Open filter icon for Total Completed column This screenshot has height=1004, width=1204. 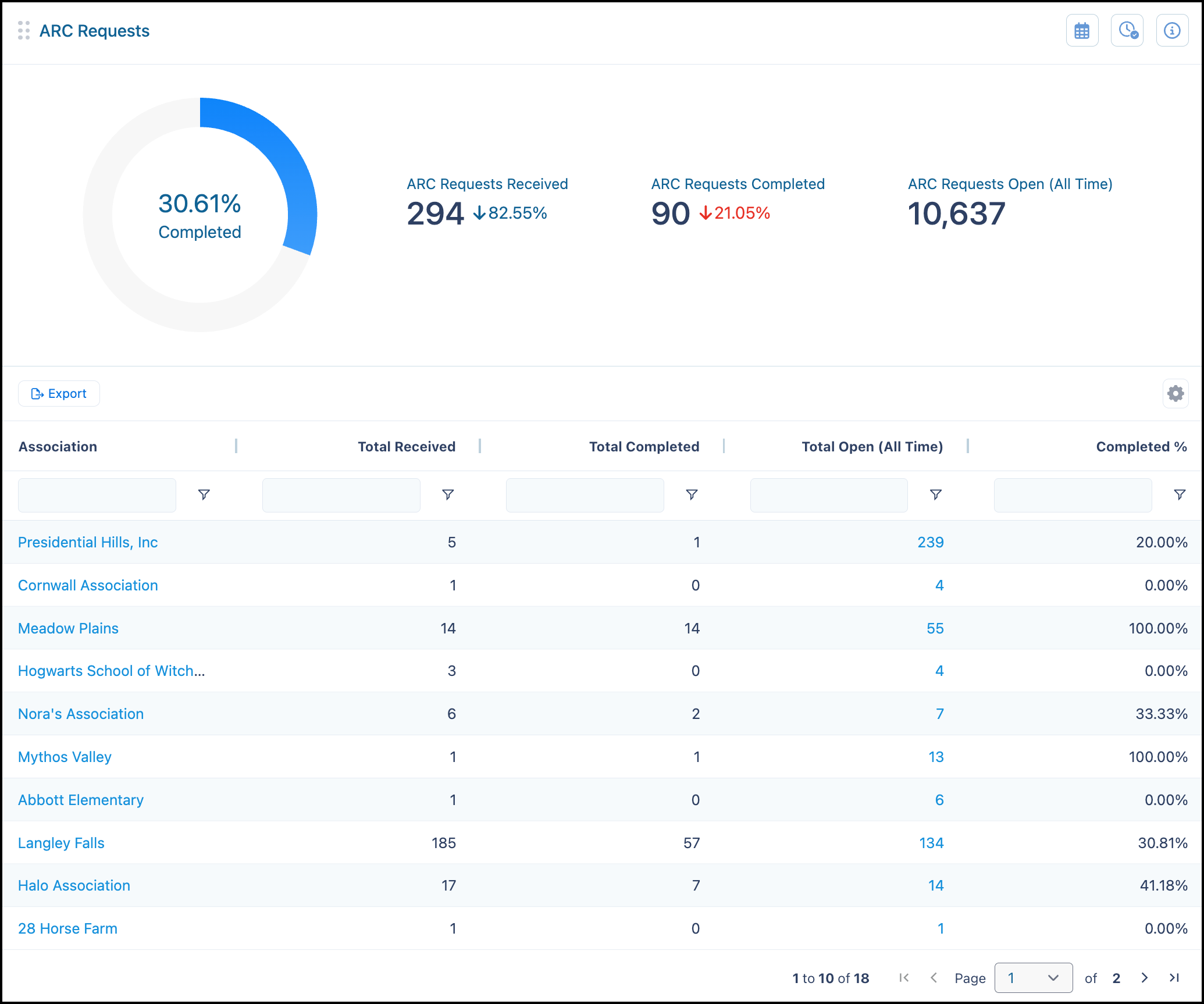click(692, 494)
